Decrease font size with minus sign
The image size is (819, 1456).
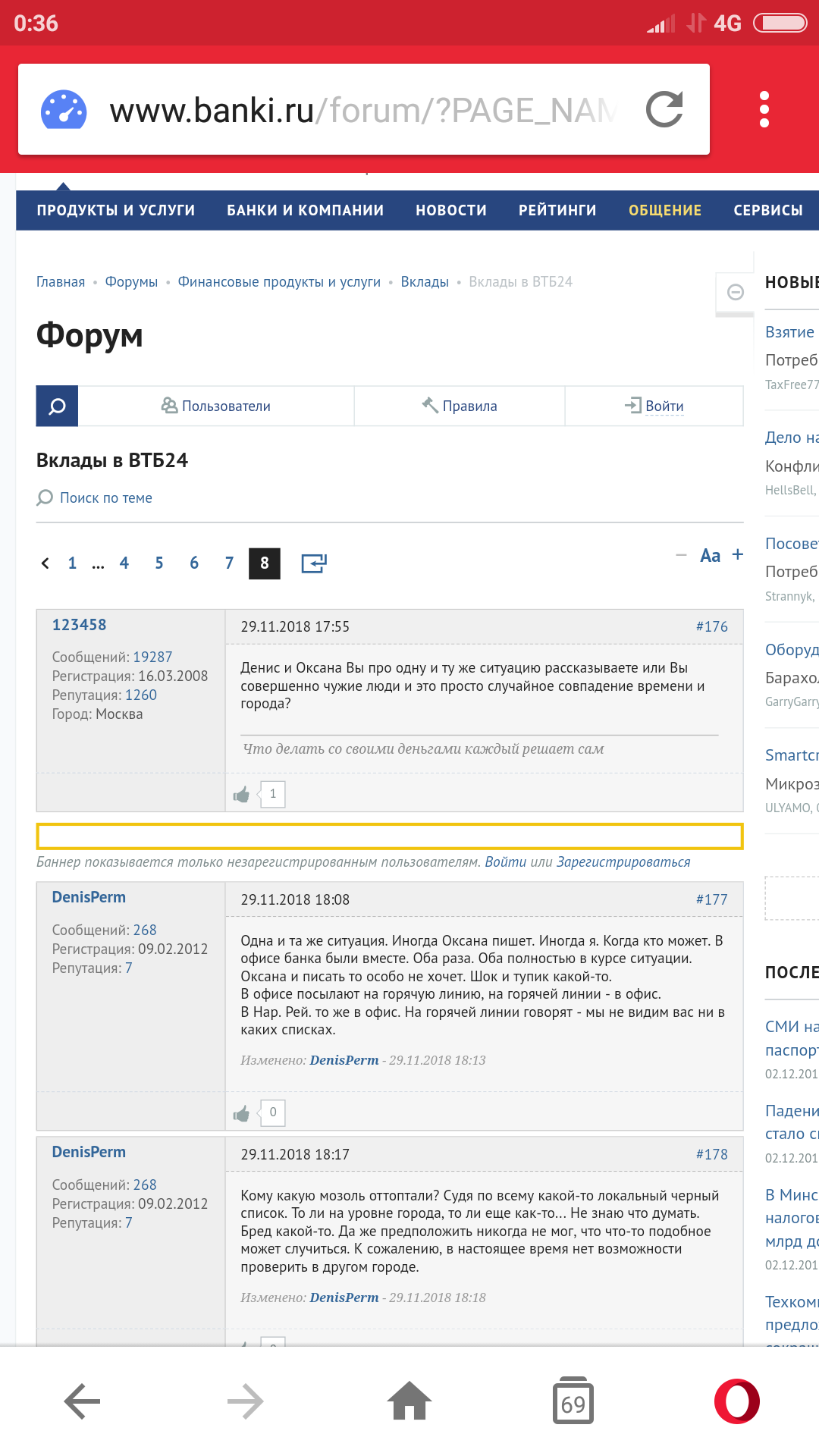point(681,555)
